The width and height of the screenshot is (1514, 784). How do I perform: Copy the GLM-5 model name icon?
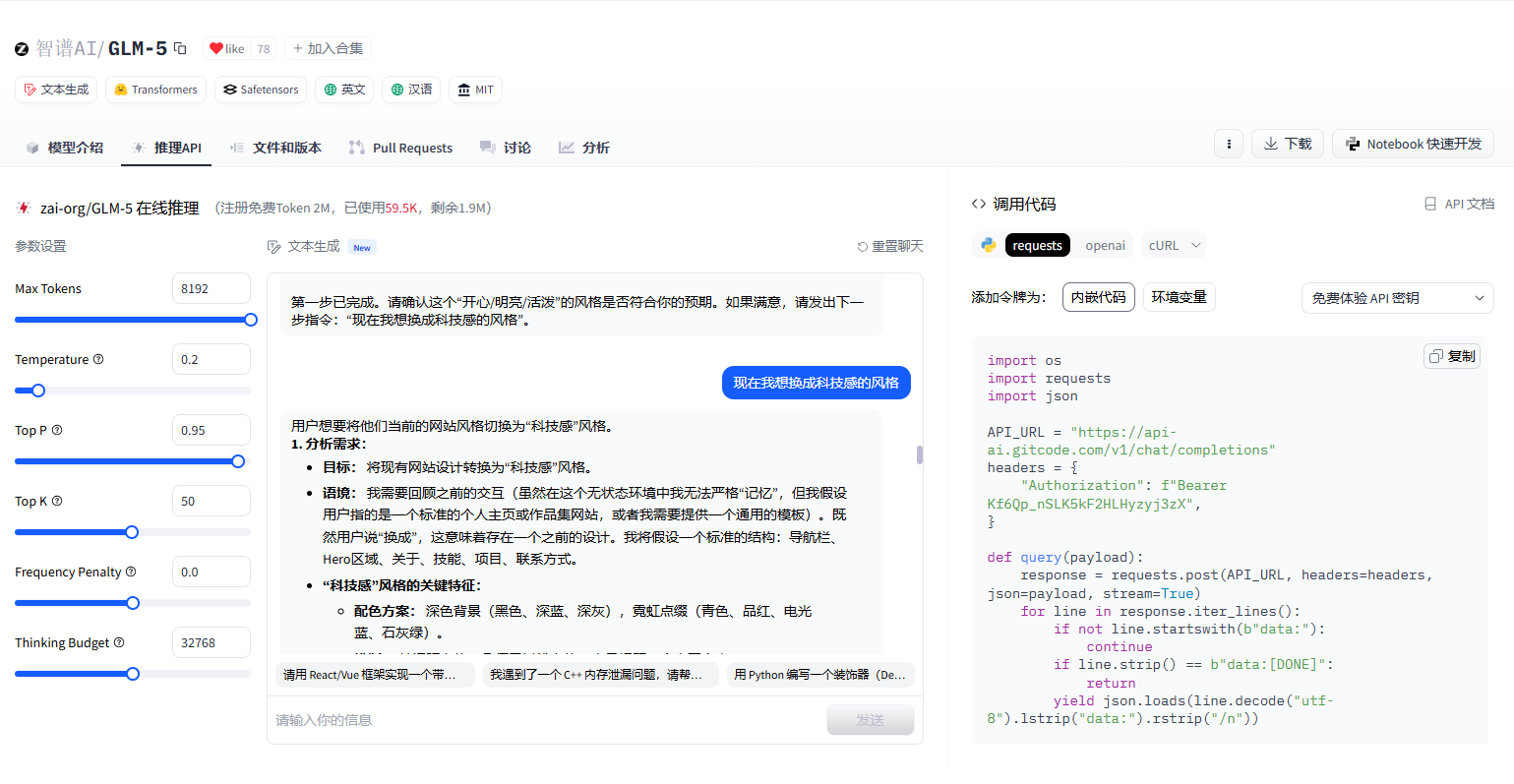tap(180, 48)
